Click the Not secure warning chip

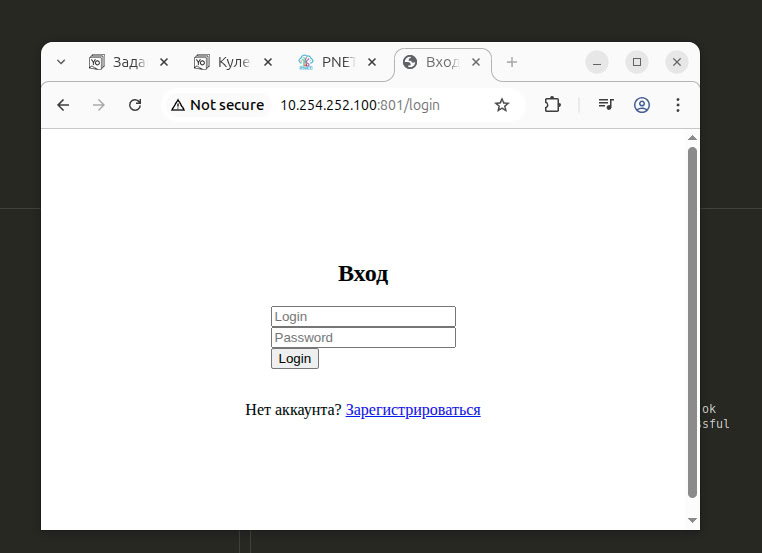(x=218, y=105)
